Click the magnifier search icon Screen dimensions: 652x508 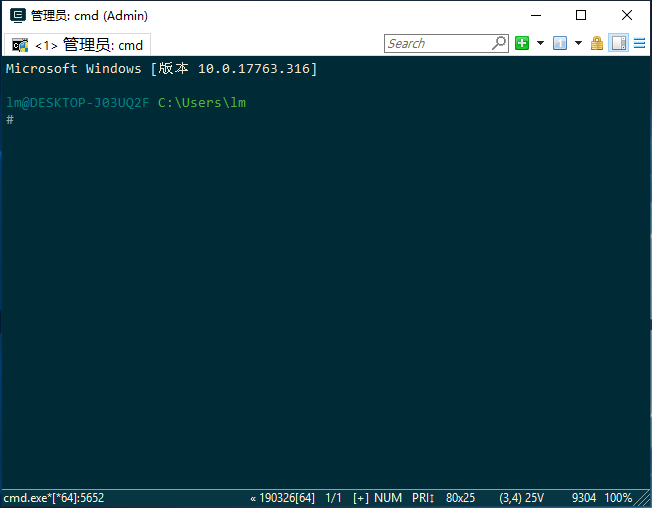[x=499, y=43]
